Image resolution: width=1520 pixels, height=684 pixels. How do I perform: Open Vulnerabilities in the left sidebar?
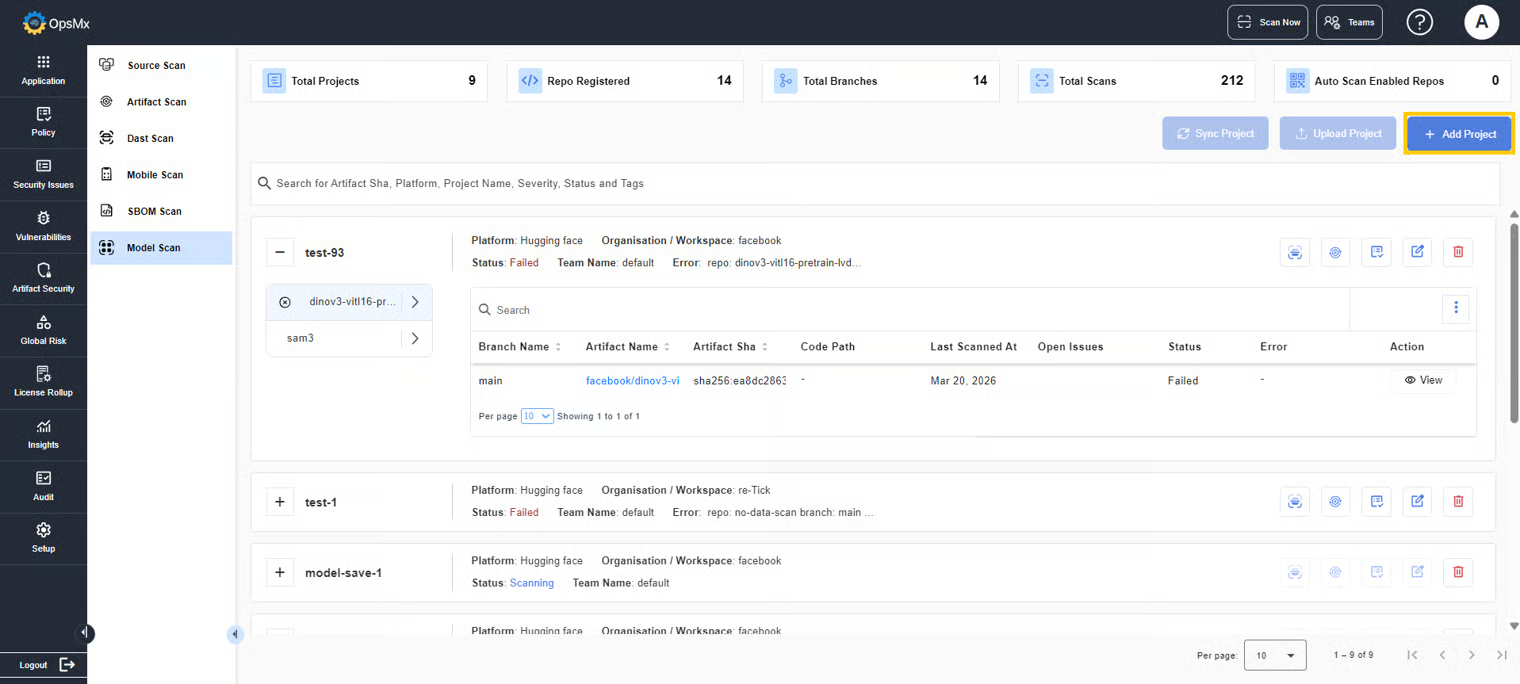(43, 226)
